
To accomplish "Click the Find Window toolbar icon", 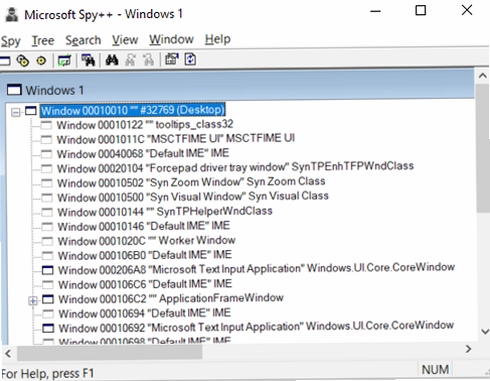I will pos(88,60).
